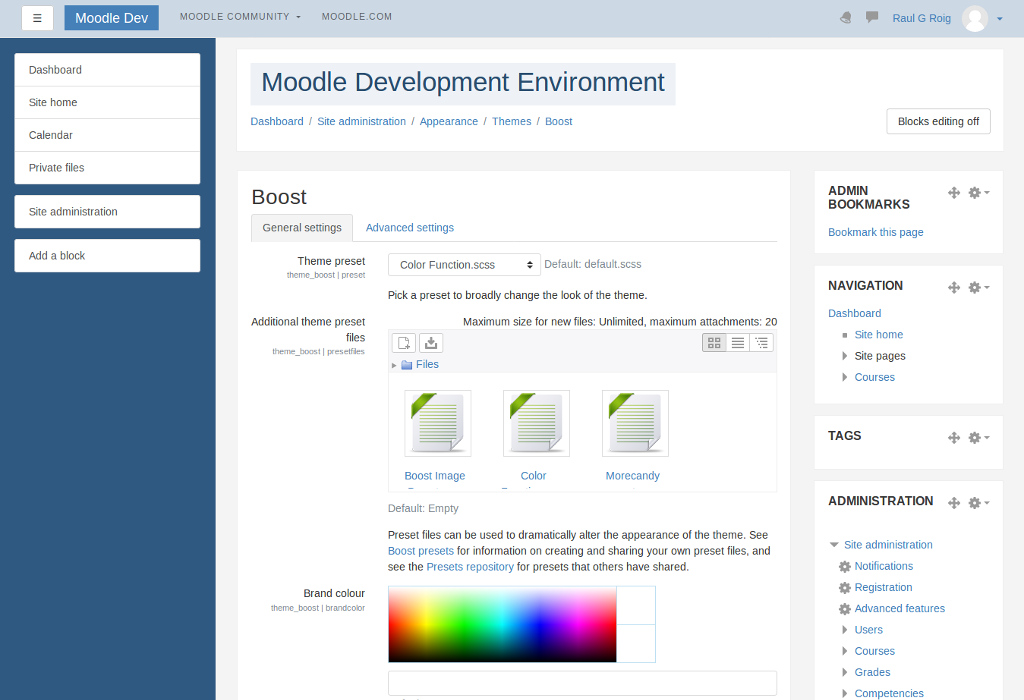Switch file manager to icon grid view
Screen dimensions: 1024x700
click(x=714, y=343)
